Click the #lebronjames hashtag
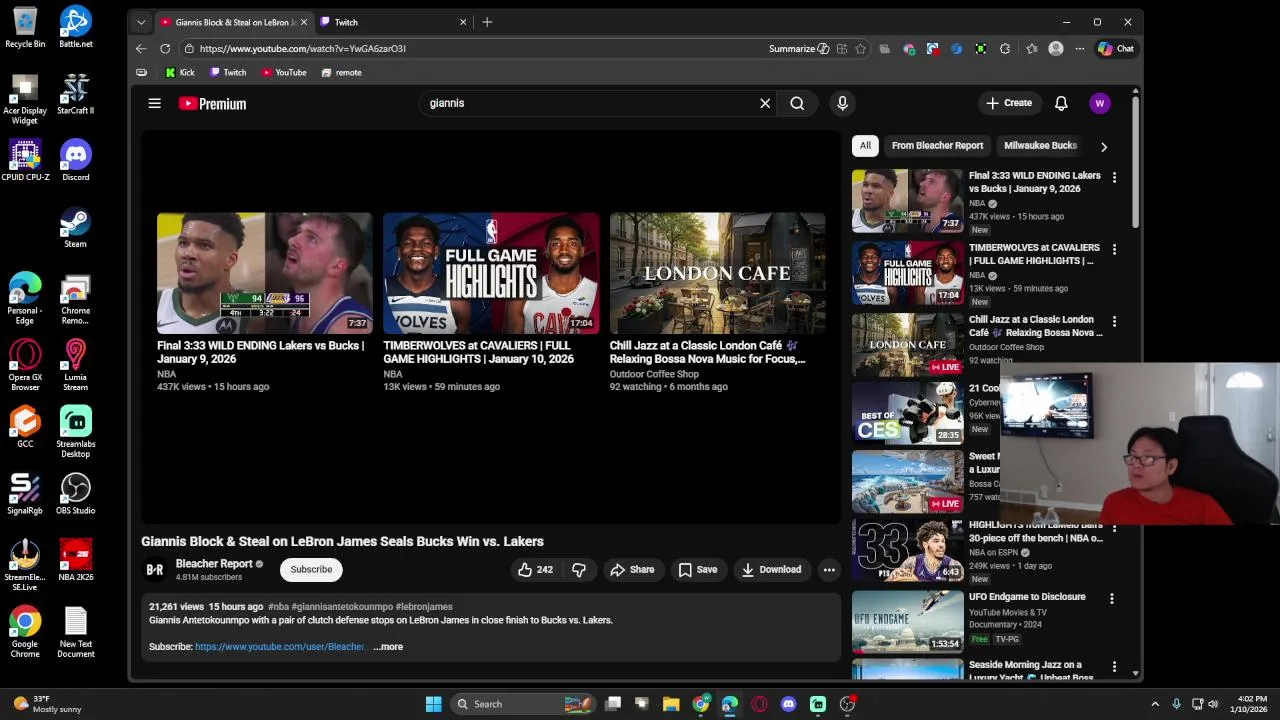 pos(424,607)
